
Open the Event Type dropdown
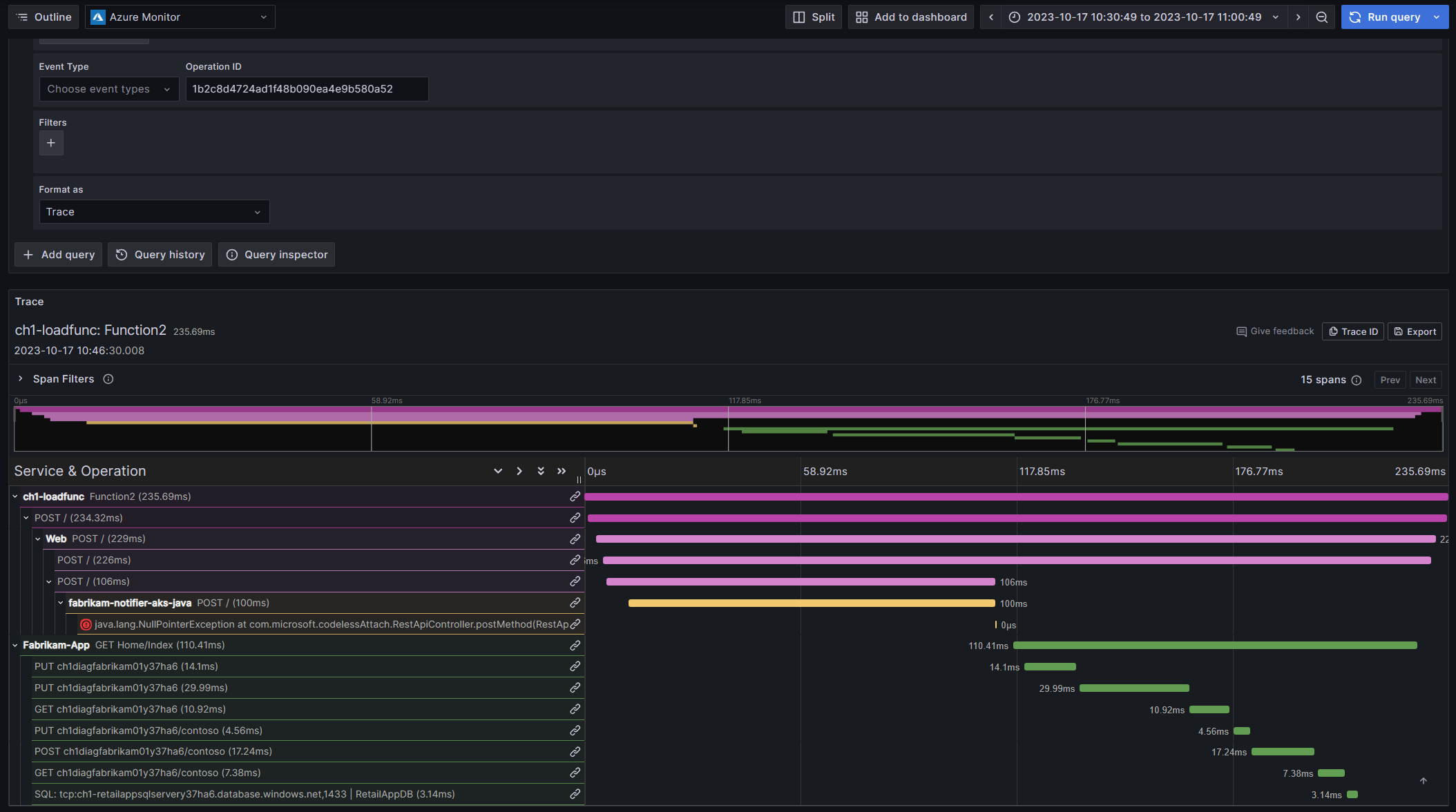tap(108, 89)
